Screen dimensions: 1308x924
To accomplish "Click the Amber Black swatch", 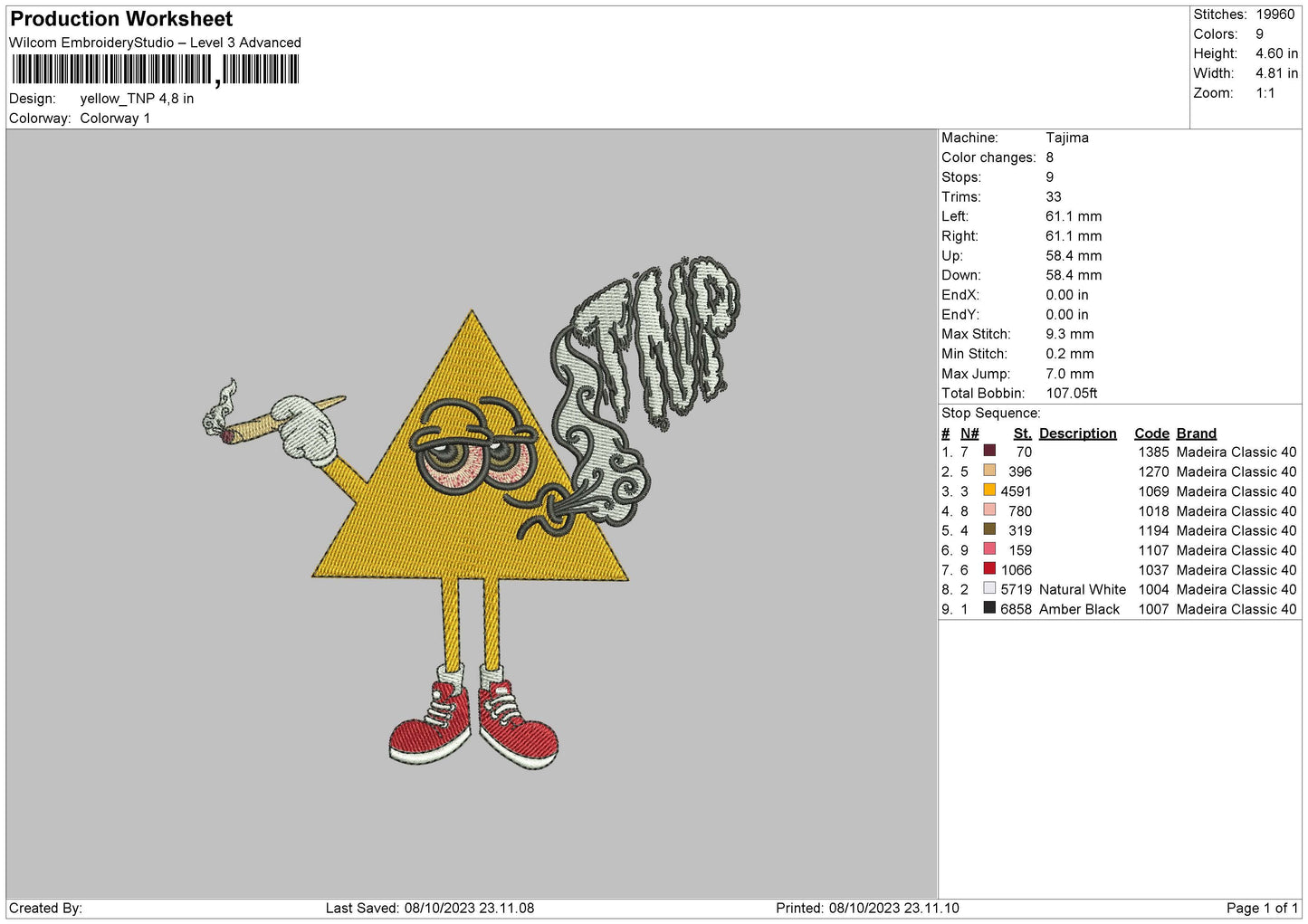I will pyautogui.click(x=989, y=608).
